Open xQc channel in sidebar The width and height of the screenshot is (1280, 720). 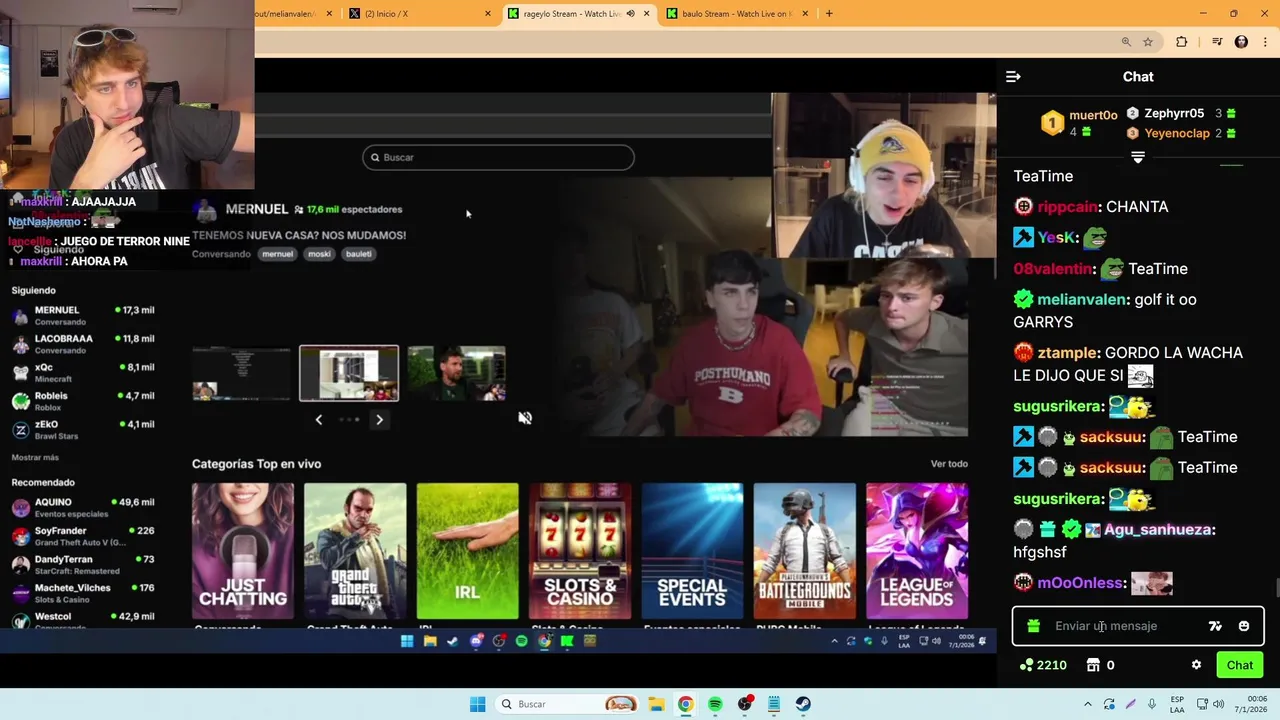83,373
